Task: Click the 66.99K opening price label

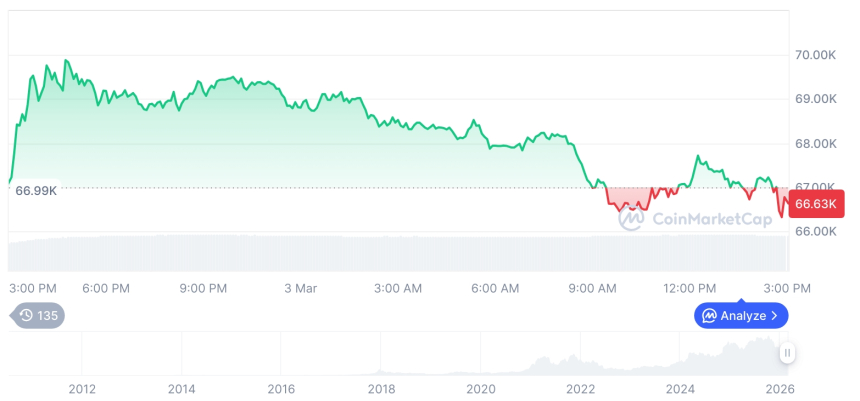Action: click(36, 191)
